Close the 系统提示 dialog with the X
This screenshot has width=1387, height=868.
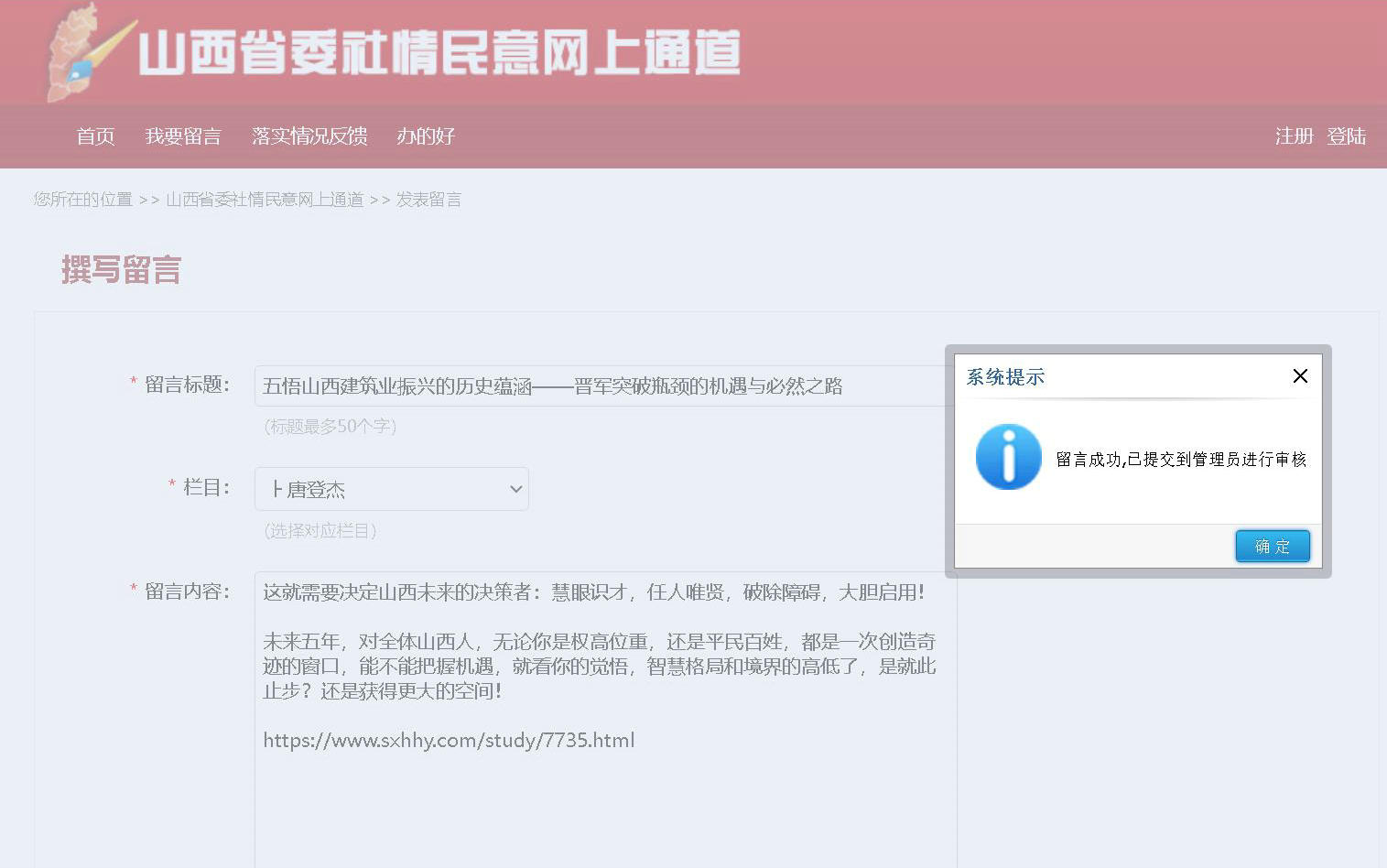[1299, 376]
